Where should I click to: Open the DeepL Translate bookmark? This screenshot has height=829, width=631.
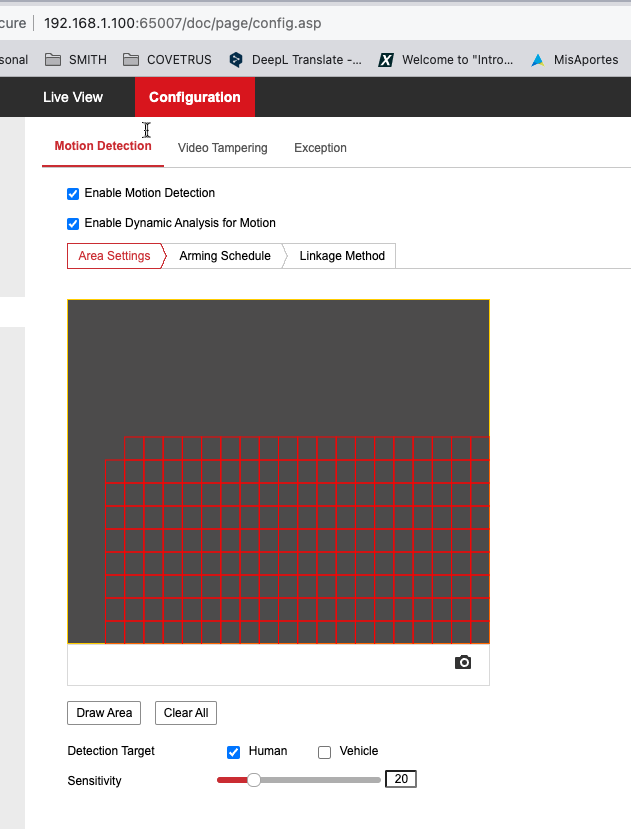pyautogui.click(x=295, y=60)
